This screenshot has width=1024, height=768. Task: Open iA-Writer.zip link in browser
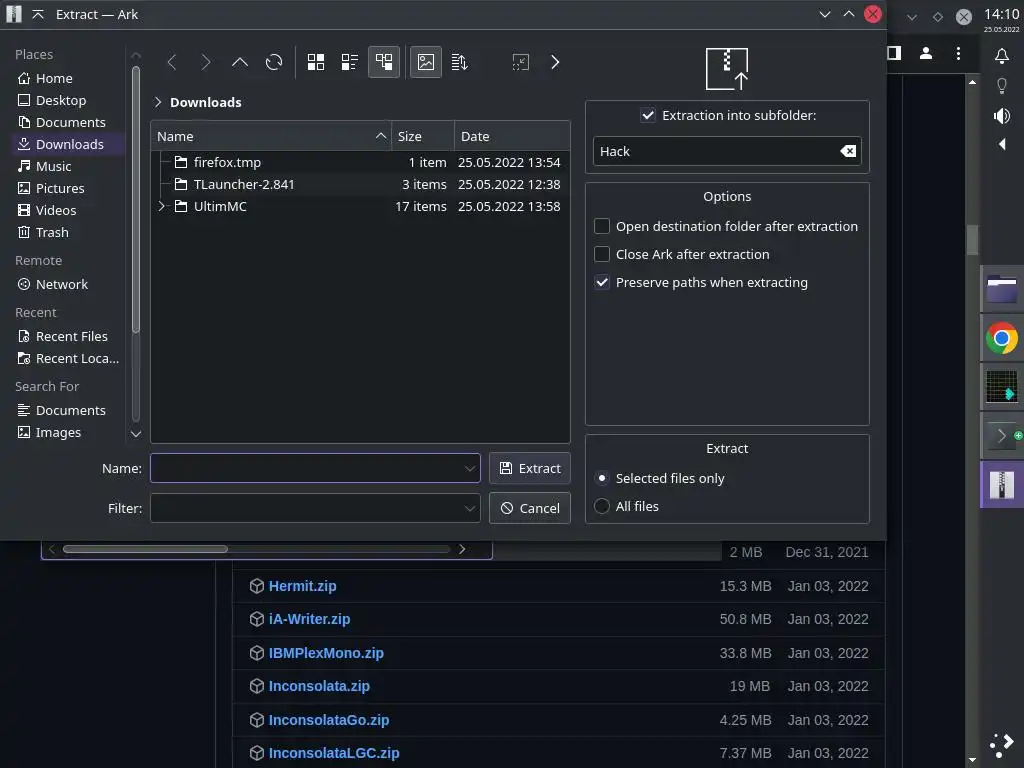click(310, 619)
